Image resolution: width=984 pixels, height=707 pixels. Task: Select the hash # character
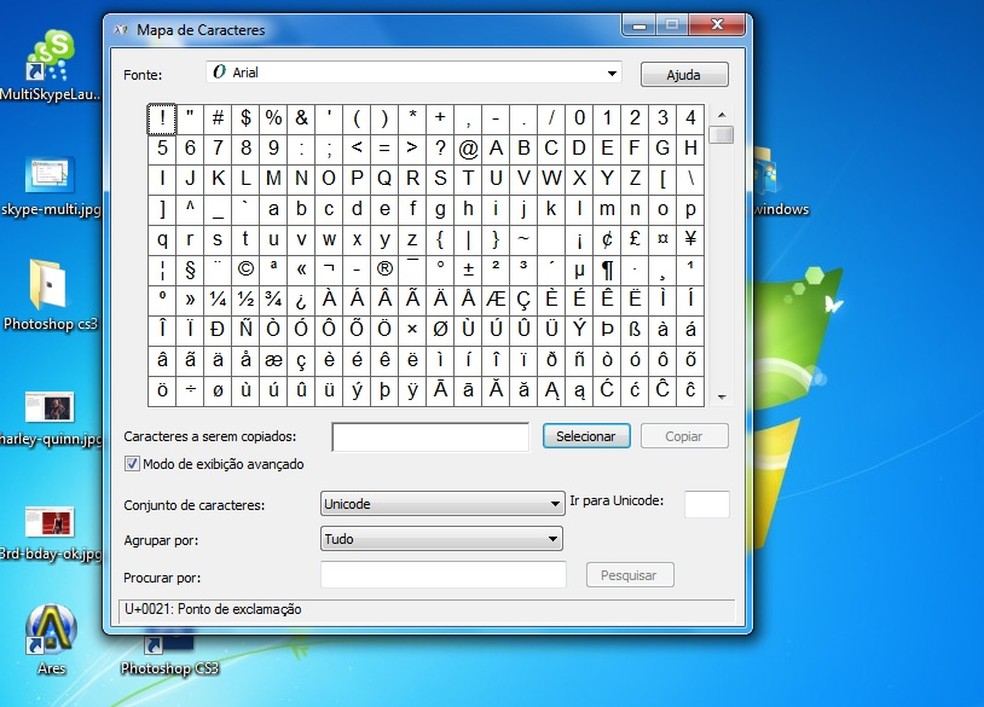click(x=218, y=119)
